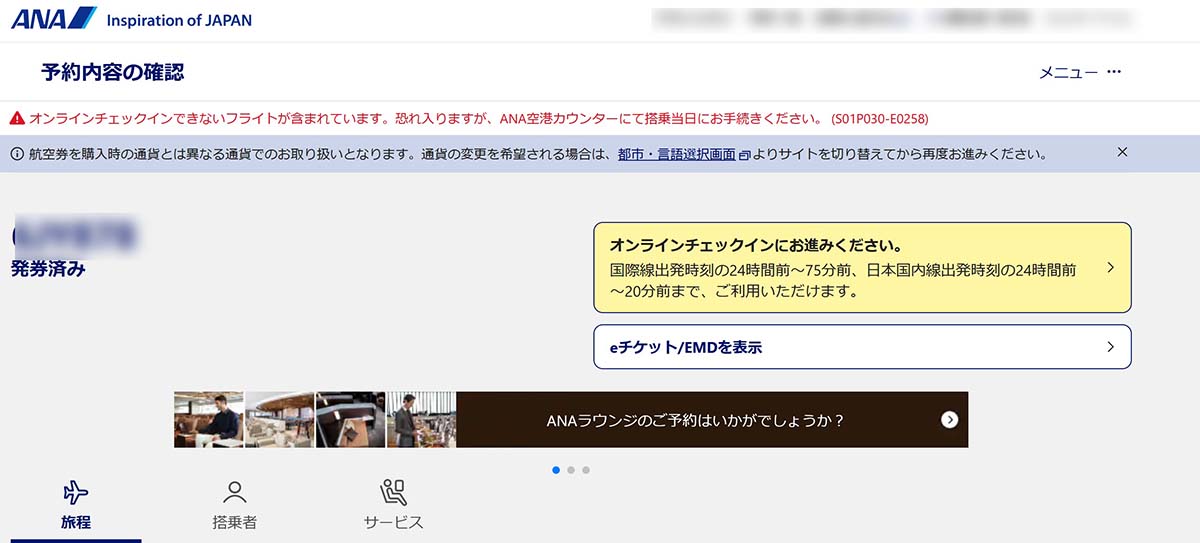This screenshot has height=543, width=1200.
Task: Click external-link icon after 都市・言語選択画面
Action: click(744, 155)
